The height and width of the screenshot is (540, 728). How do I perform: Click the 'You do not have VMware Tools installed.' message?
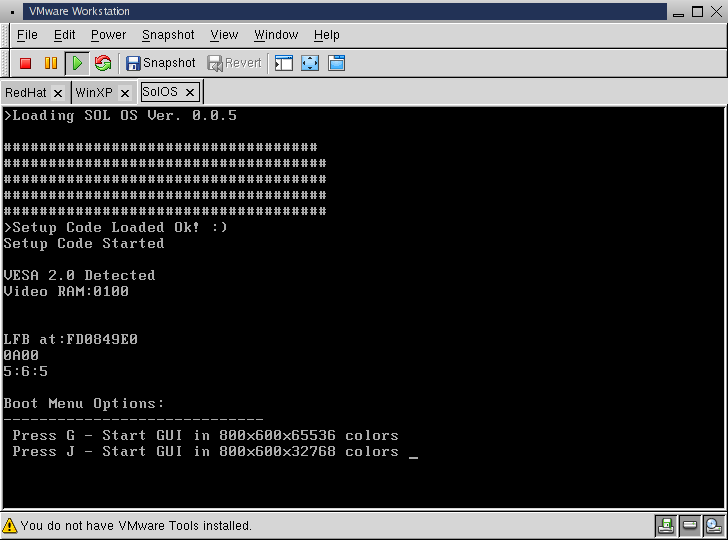click(x=136, y=526)
